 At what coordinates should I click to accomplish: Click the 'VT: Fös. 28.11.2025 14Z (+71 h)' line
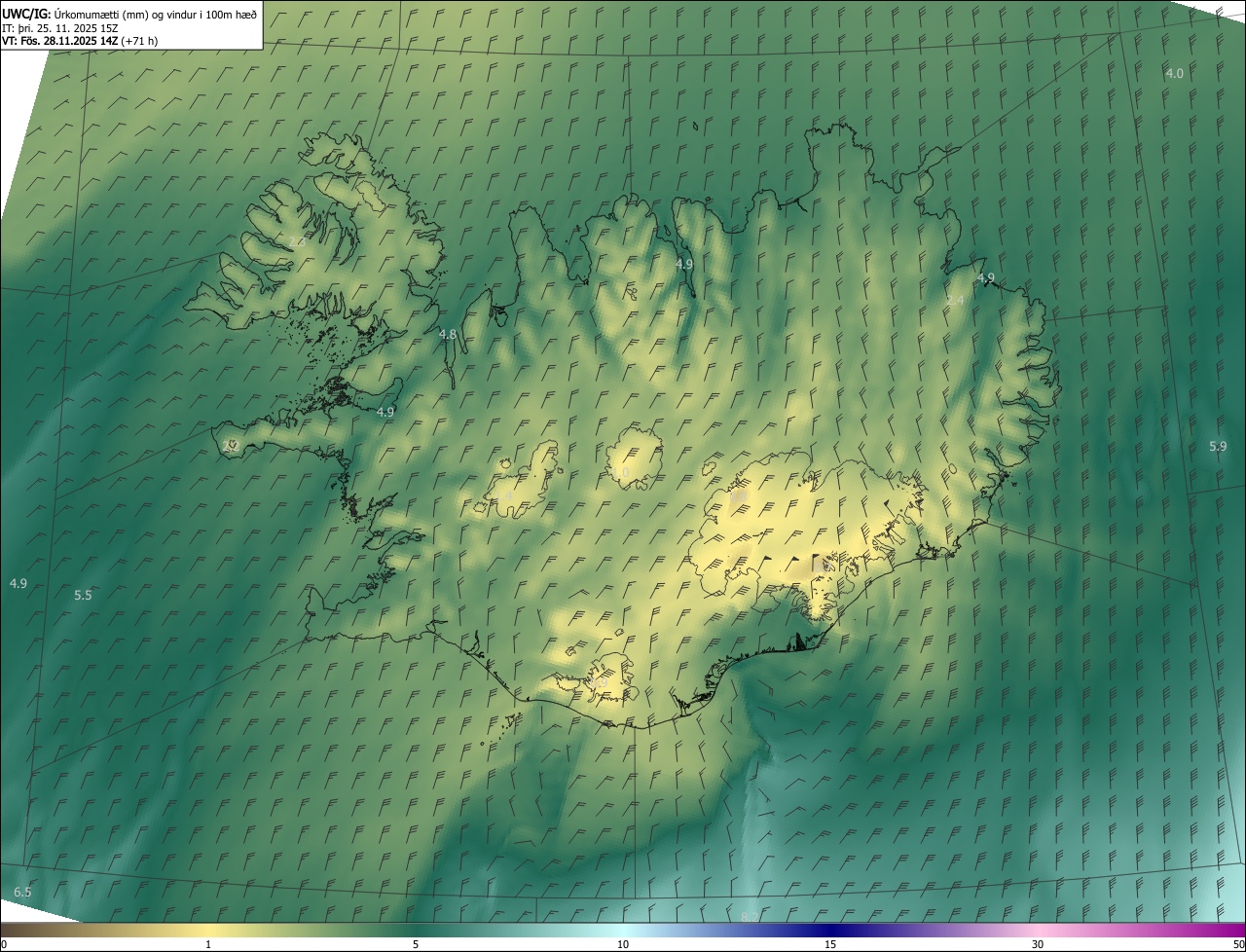80,41
